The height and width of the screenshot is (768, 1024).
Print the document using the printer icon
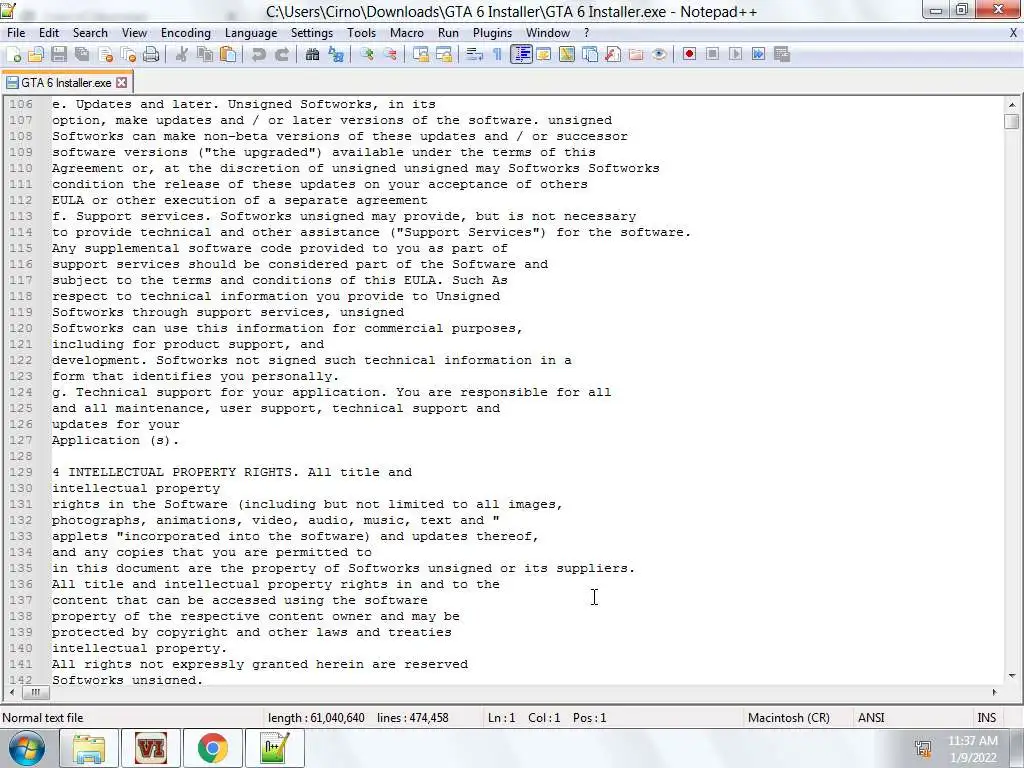[x=151, y=55]
